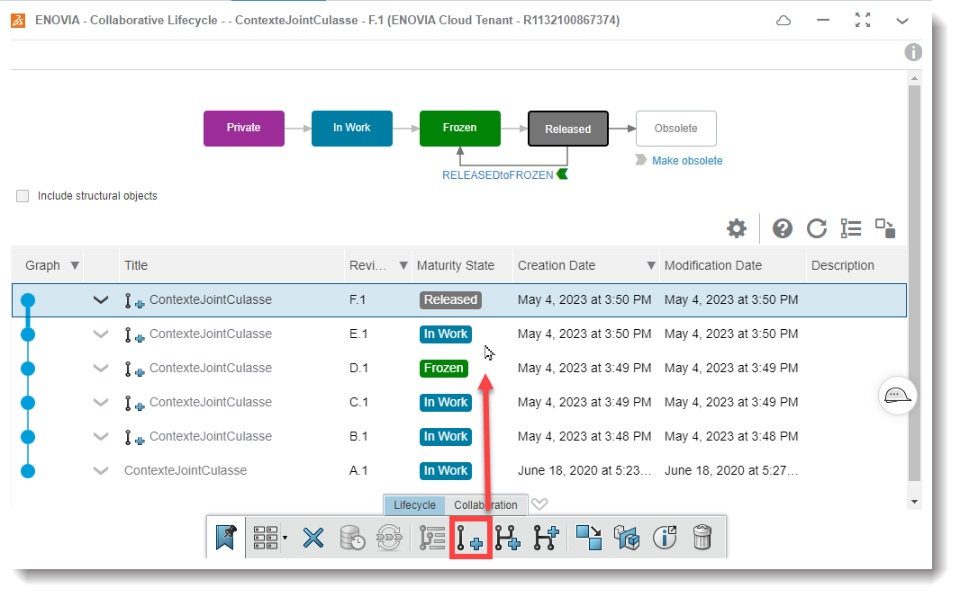The image size is (960, 597).
Task: Click the scrollbar up arrow
Action: click(x=914, y=78)
